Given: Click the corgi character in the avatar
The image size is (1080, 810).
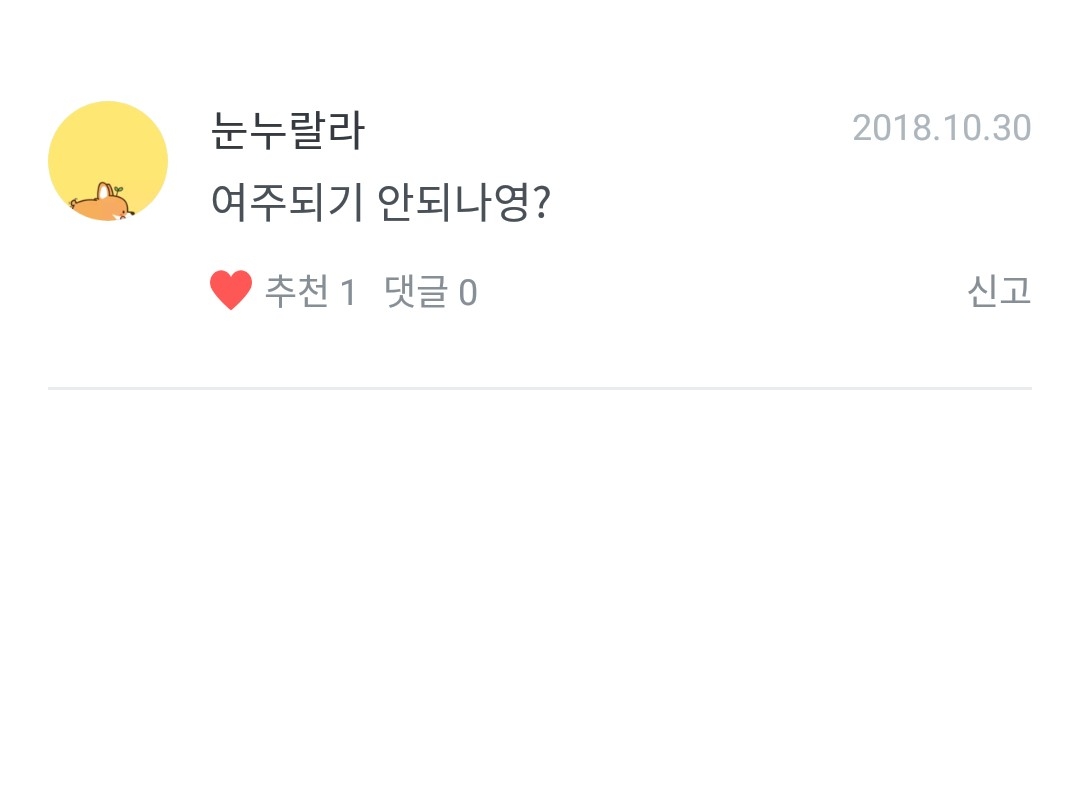Looking at the screenshot, I should (x=100, y=203).
